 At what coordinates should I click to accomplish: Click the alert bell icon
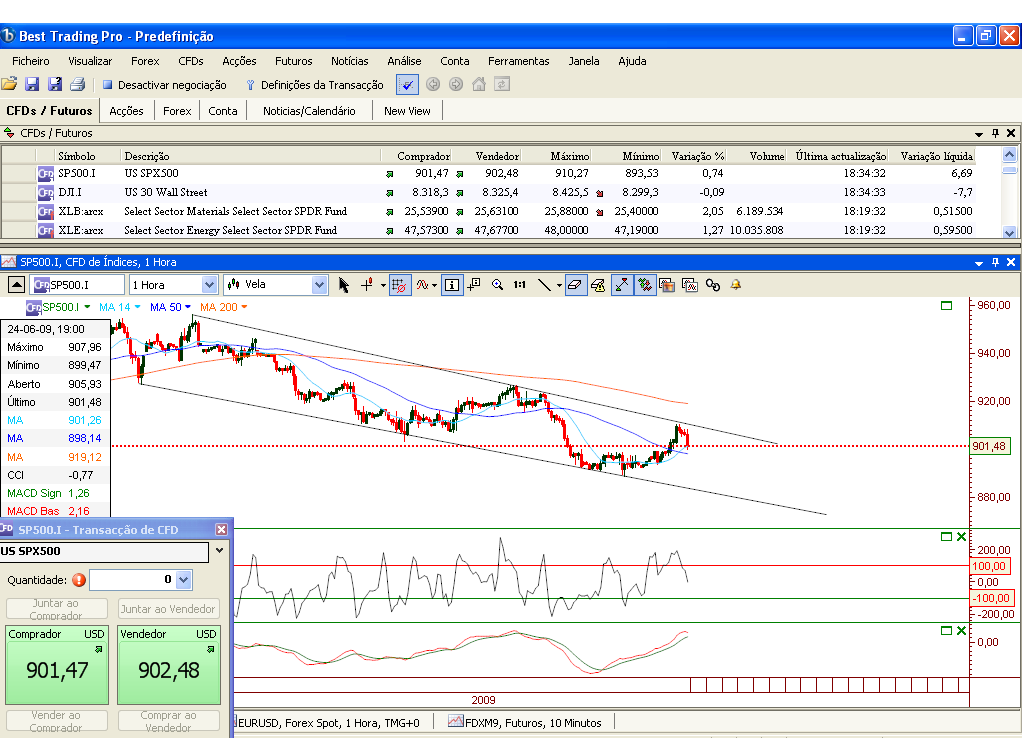735,285
